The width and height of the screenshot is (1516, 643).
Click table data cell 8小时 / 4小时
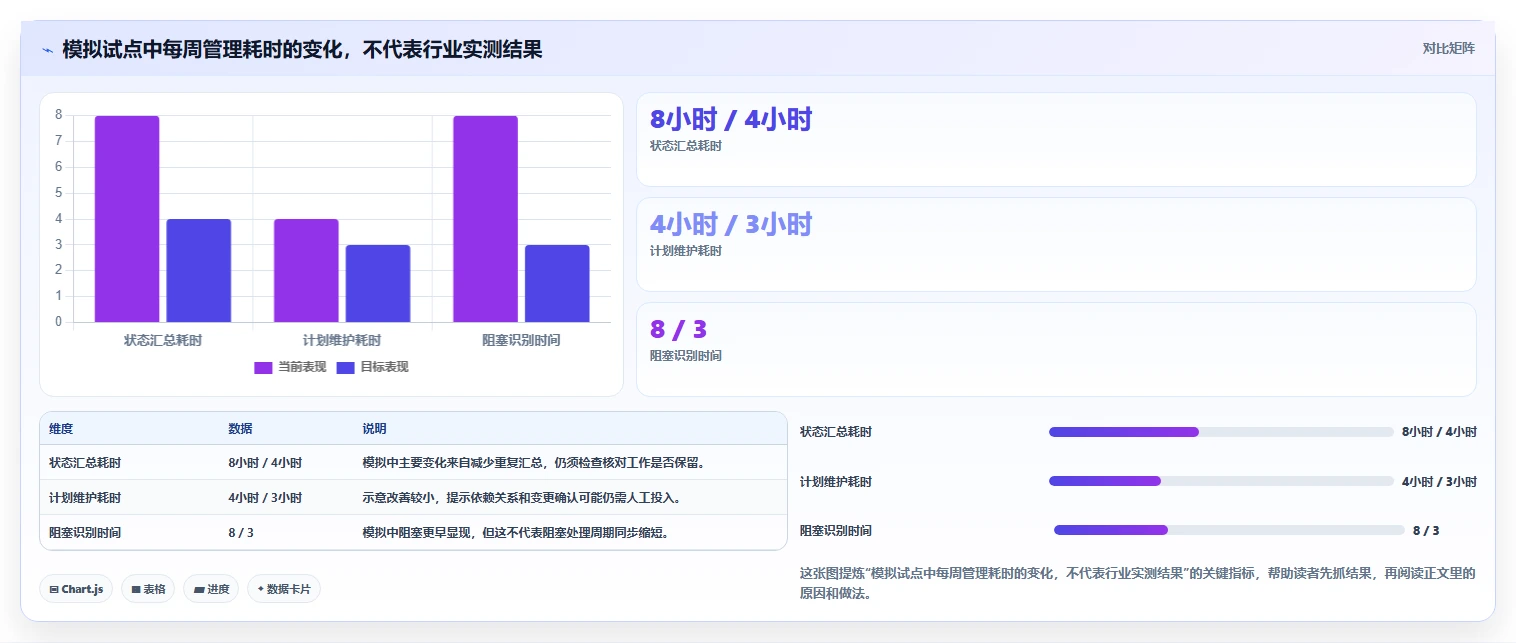[265, 463]
